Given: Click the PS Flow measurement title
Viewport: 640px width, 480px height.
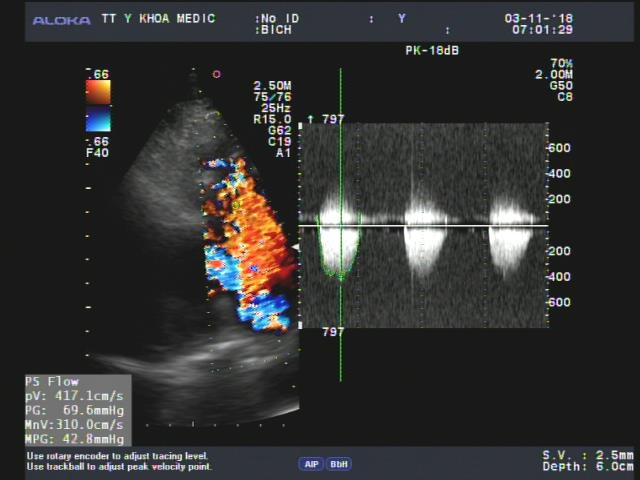Looking at the screenshot, I should point(52,382).
